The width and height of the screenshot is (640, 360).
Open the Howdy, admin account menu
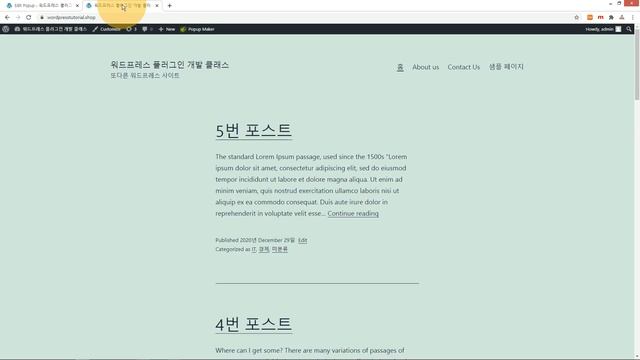tap(603, 29)
